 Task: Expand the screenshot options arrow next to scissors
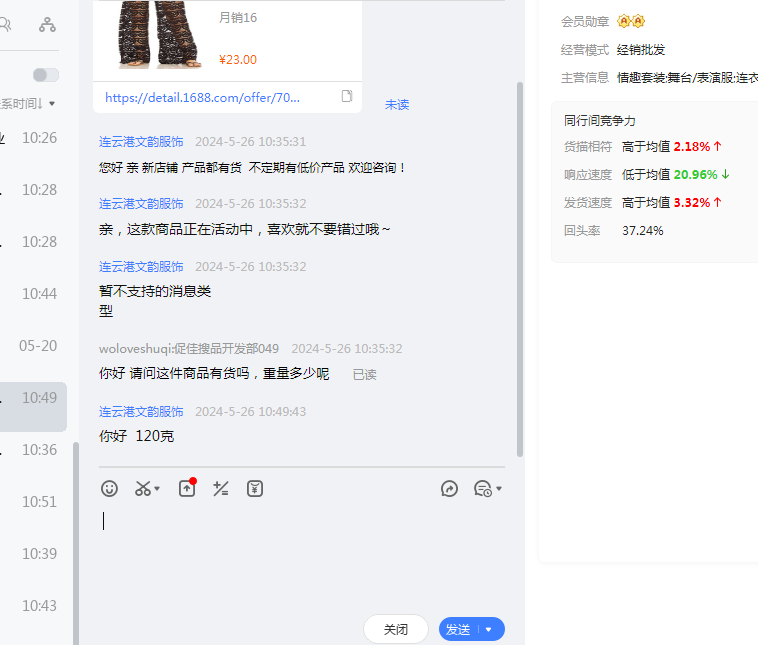pyautogui.click(x=157, y=489)
